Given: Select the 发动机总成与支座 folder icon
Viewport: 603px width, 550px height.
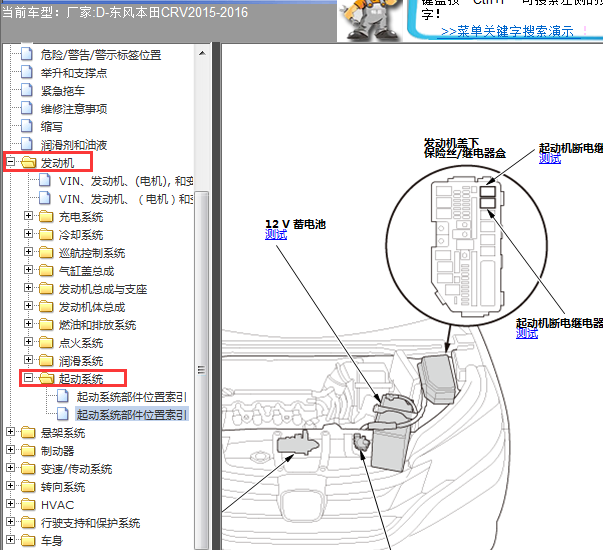Looking at the screenshot, I should tap(46, 289).
